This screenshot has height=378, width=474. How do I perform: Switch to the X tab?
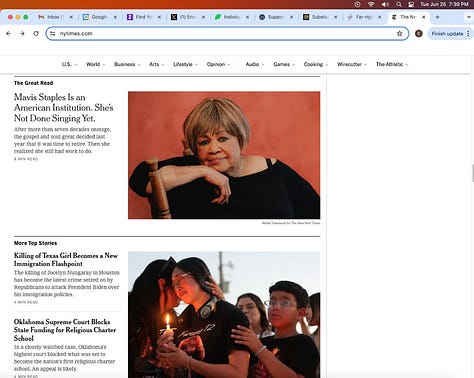[x=186, y=17]
